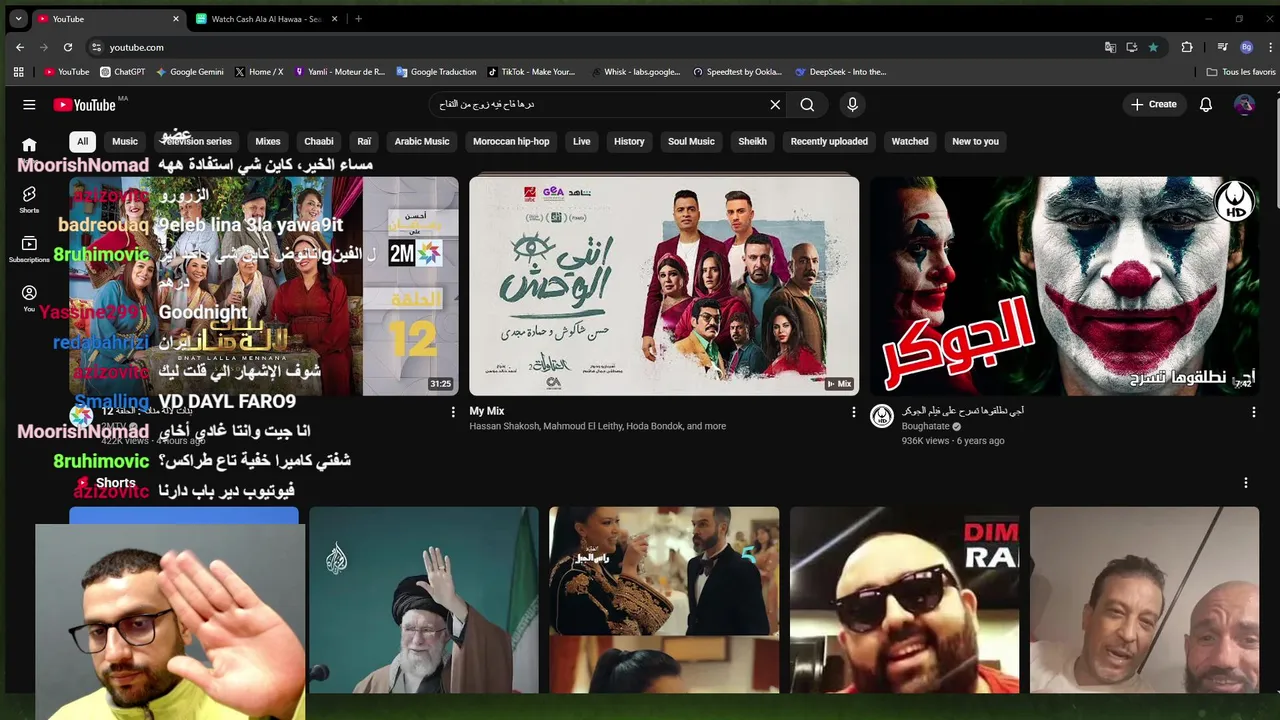1280x720 pixels.
Task: Open the Joker video's three-dot options
Action: [1254, 412]
